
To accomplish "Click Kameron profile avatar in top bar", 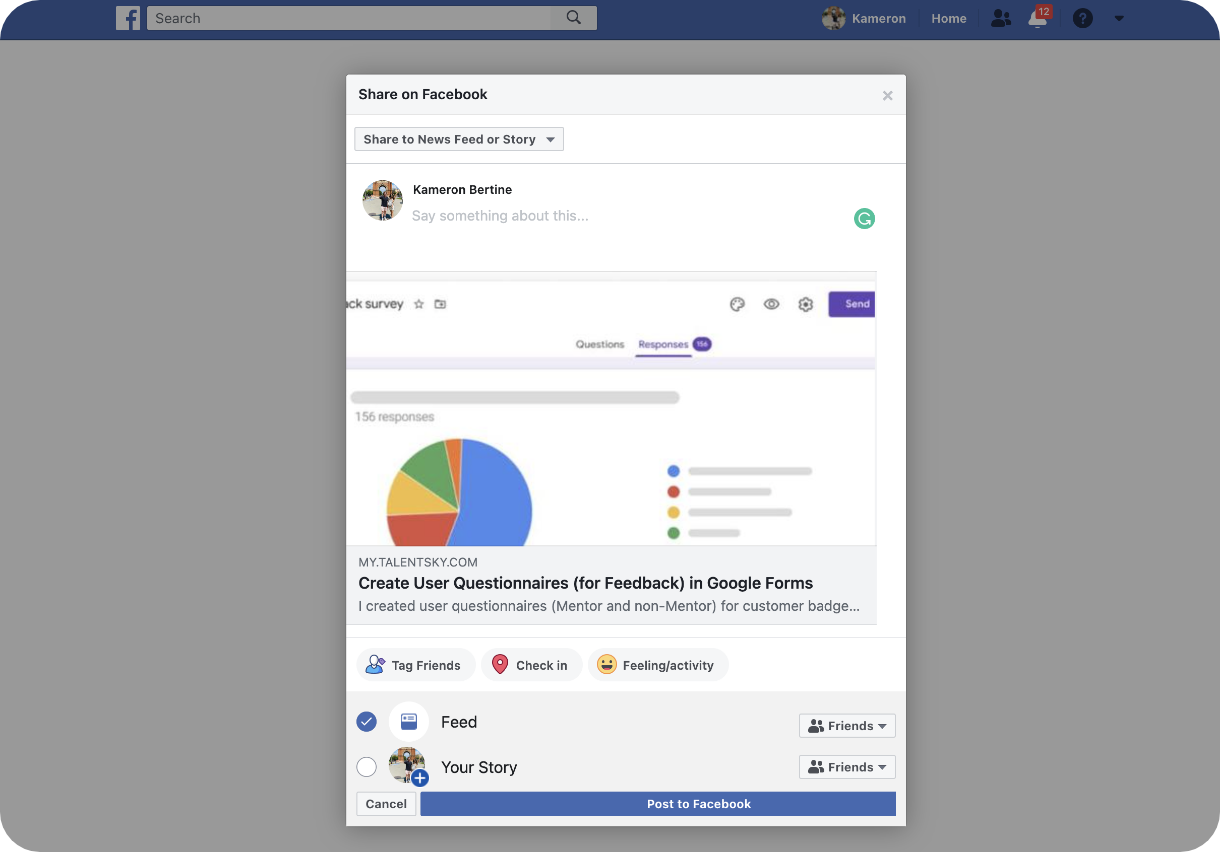I will [x=833, y=18].
